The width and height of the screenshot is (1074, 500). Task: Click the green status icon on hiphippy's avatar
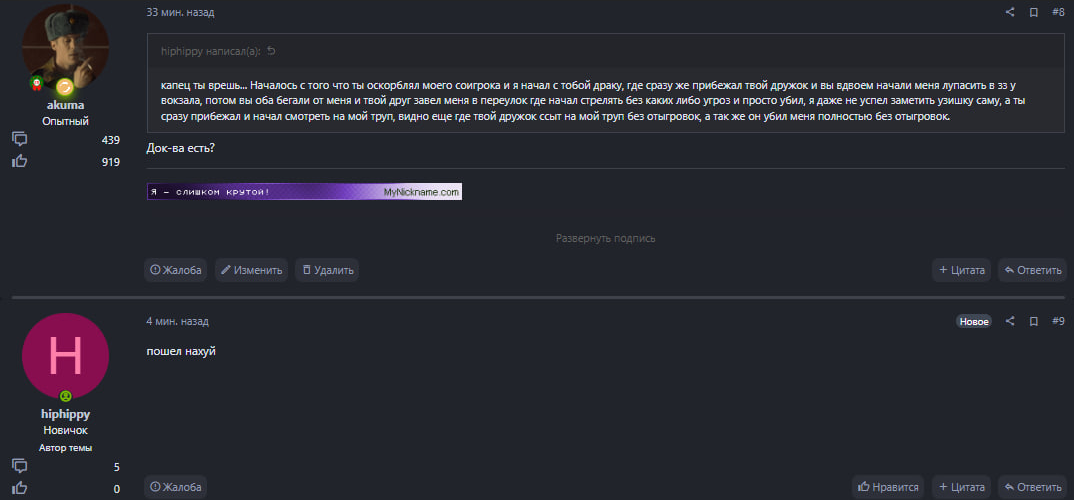pos(65,396)
